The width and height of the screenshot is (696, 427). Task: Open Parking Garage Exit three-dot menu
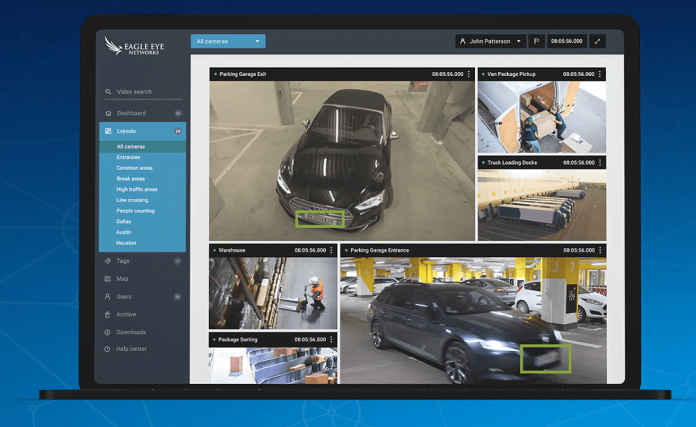469,74
